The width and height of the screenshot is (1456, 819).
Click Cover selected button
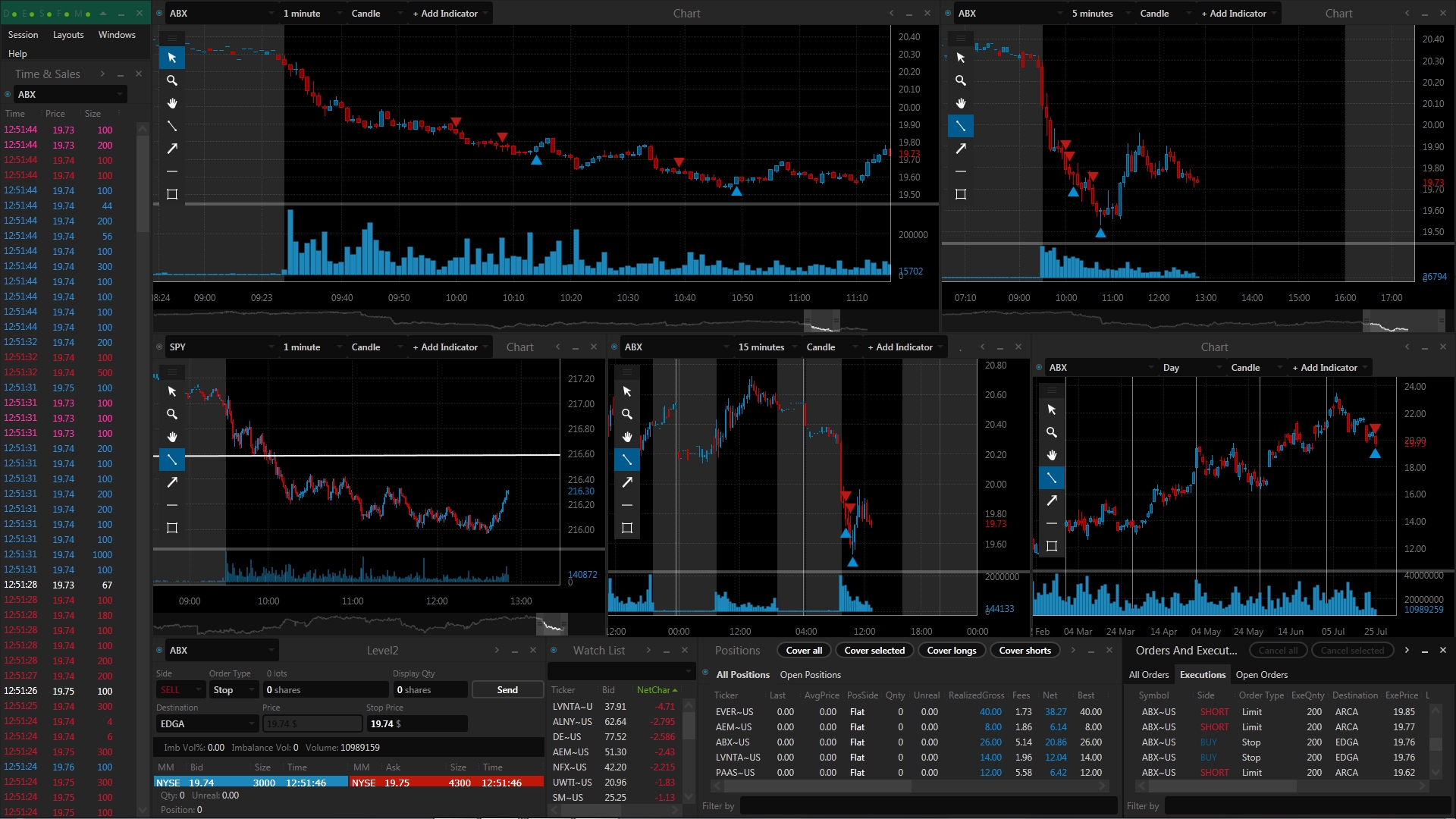874,651
